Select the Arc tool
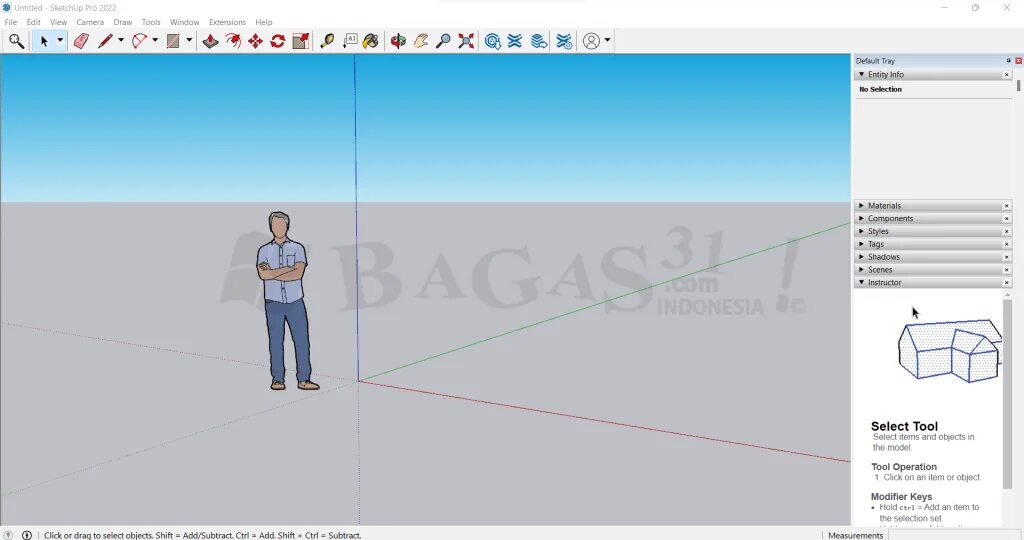 tap(139, 41)
